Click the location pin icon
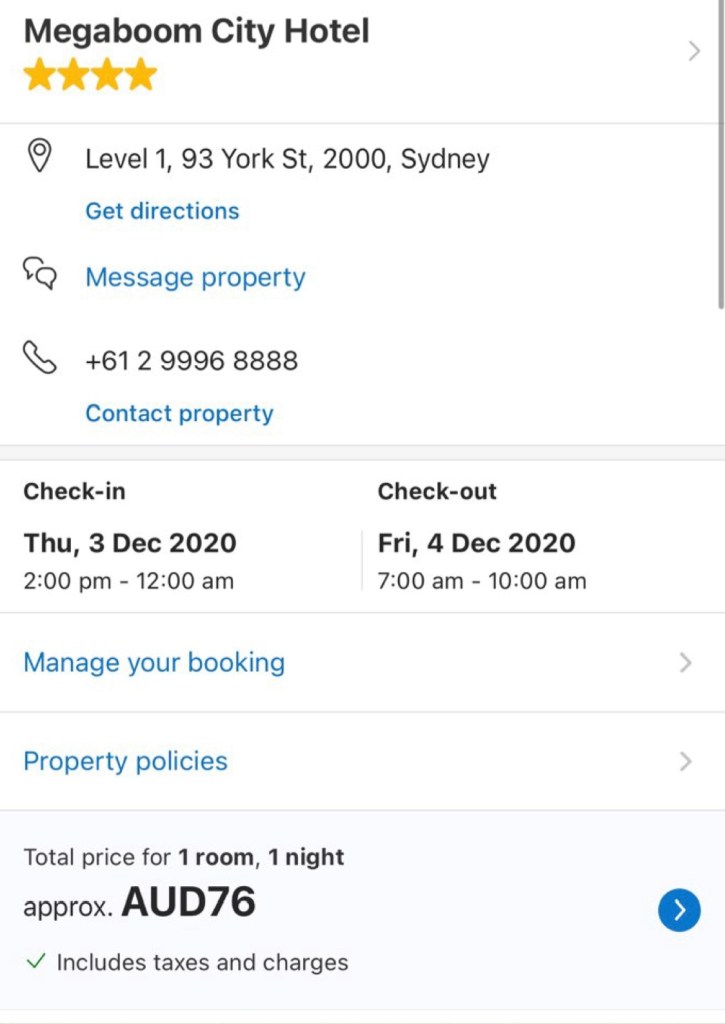Image resolution: width=725 pixels, height=1024 pixels. 39,157
